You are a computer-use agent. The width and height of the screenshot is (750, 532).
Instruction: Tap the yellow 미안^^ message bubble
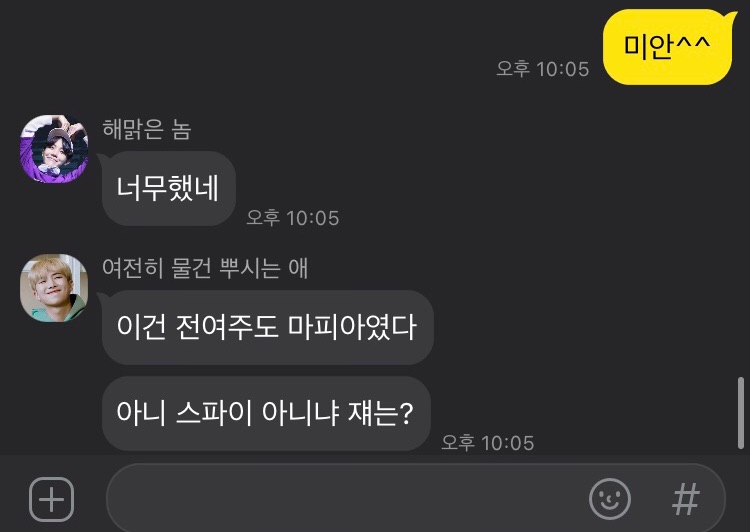coord(667,47)
